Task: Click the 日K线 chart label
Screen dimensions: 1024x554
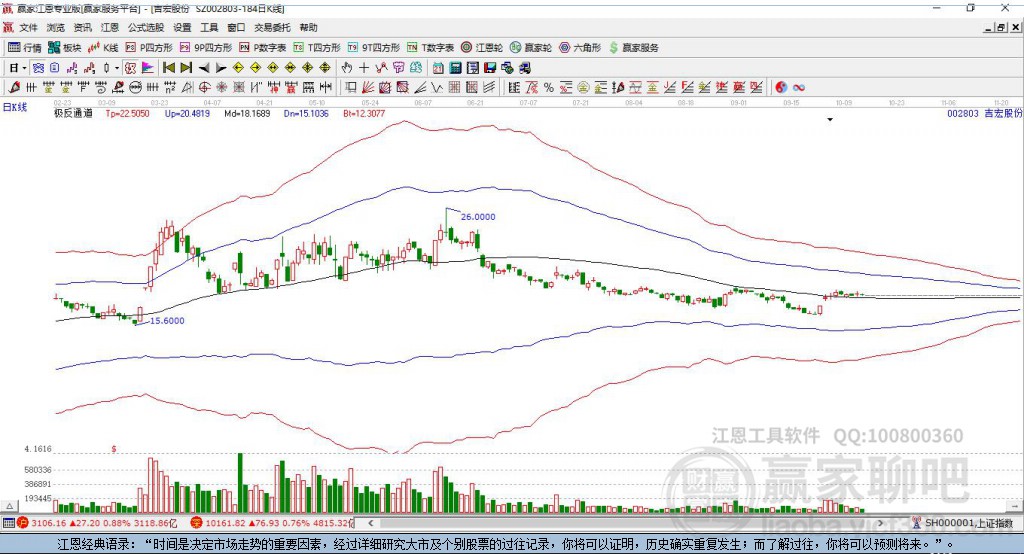Action: [15, 107]
